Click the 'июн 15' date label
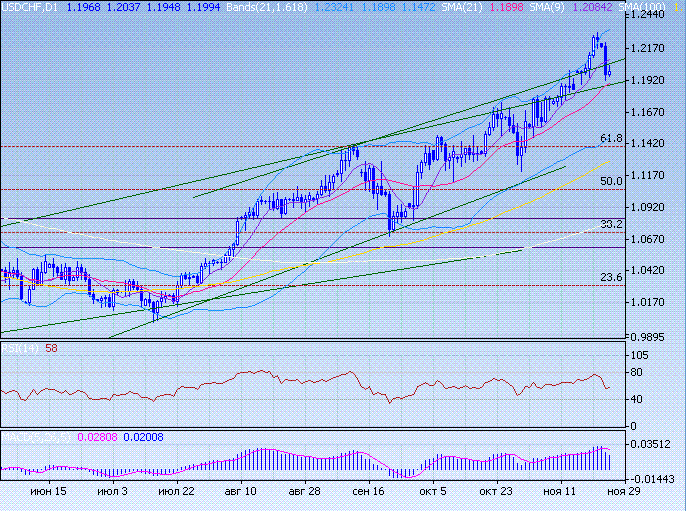The height and width of the screenshot is (511, 687). (x=48, y=492)
